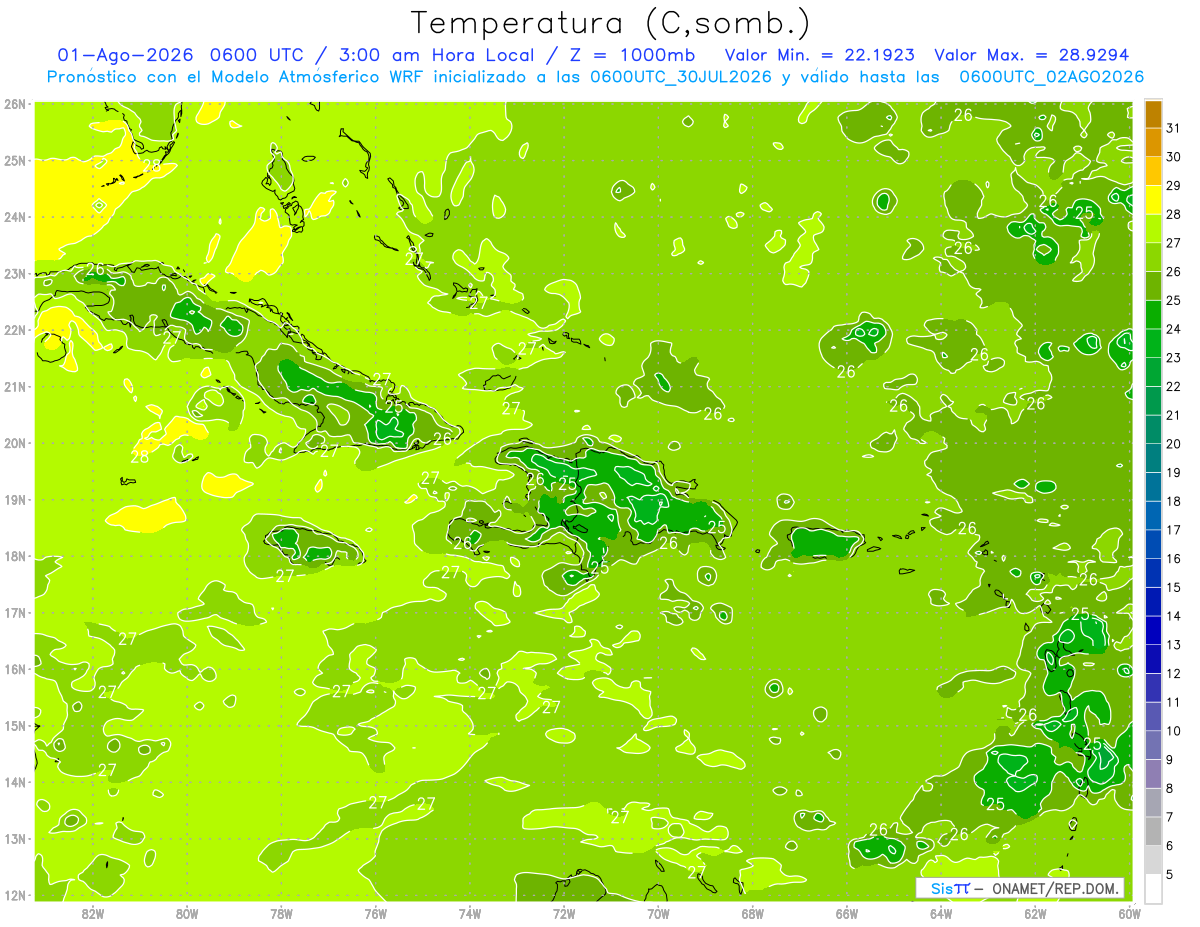Click the legend value "17" on the colorbar
Viewport: 1200px width, 927px height.
[1174, 530]
